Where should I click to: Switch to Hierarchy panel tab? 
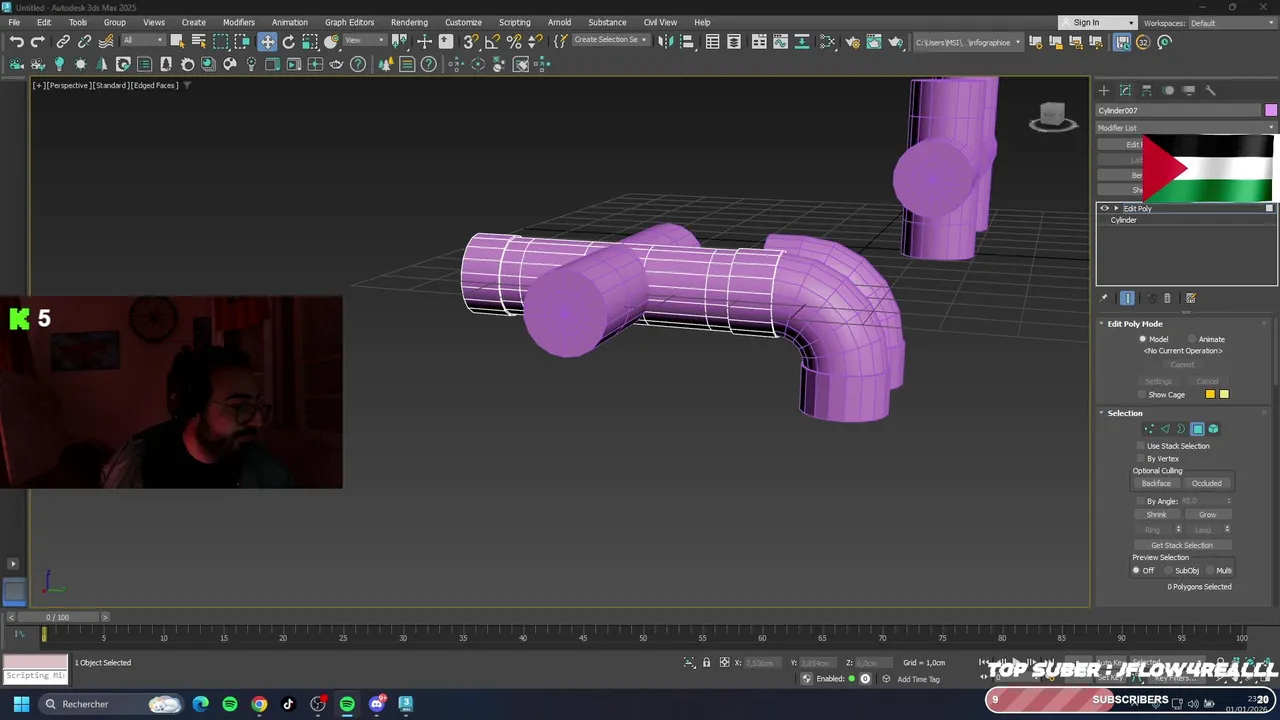pos(1147,90)
